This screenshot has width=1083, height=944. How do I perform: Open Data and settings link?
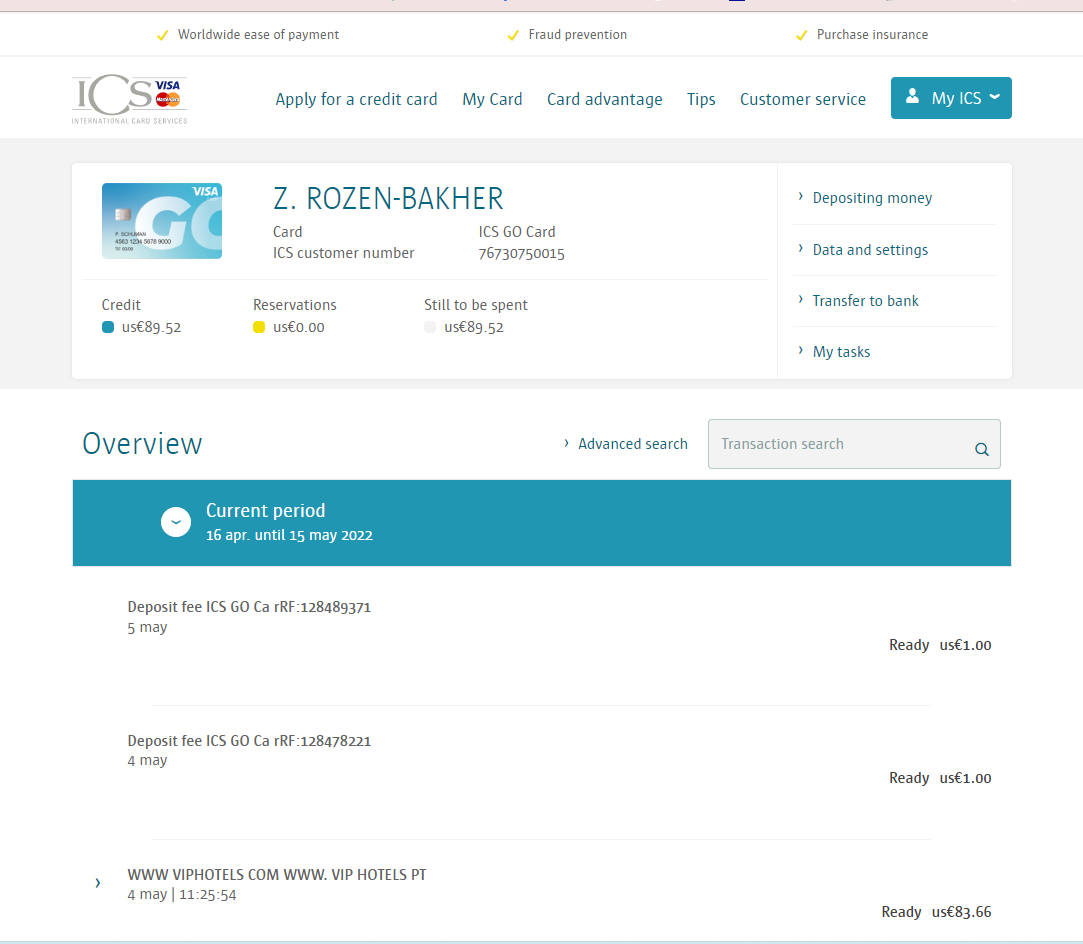point(870,250)
